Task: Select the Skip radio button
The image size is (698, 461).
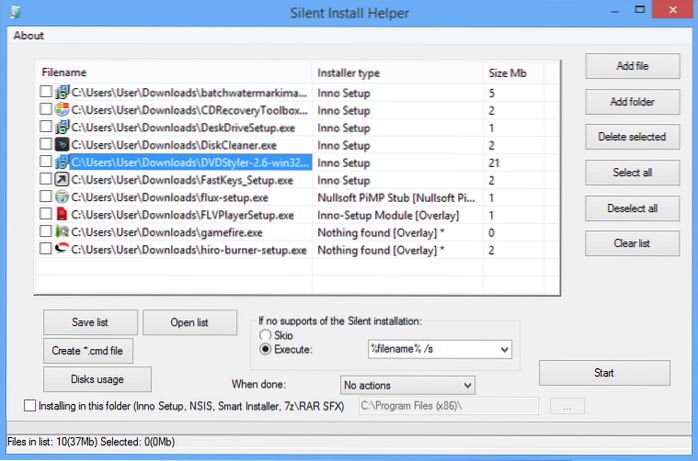Action: click(265, 335)
